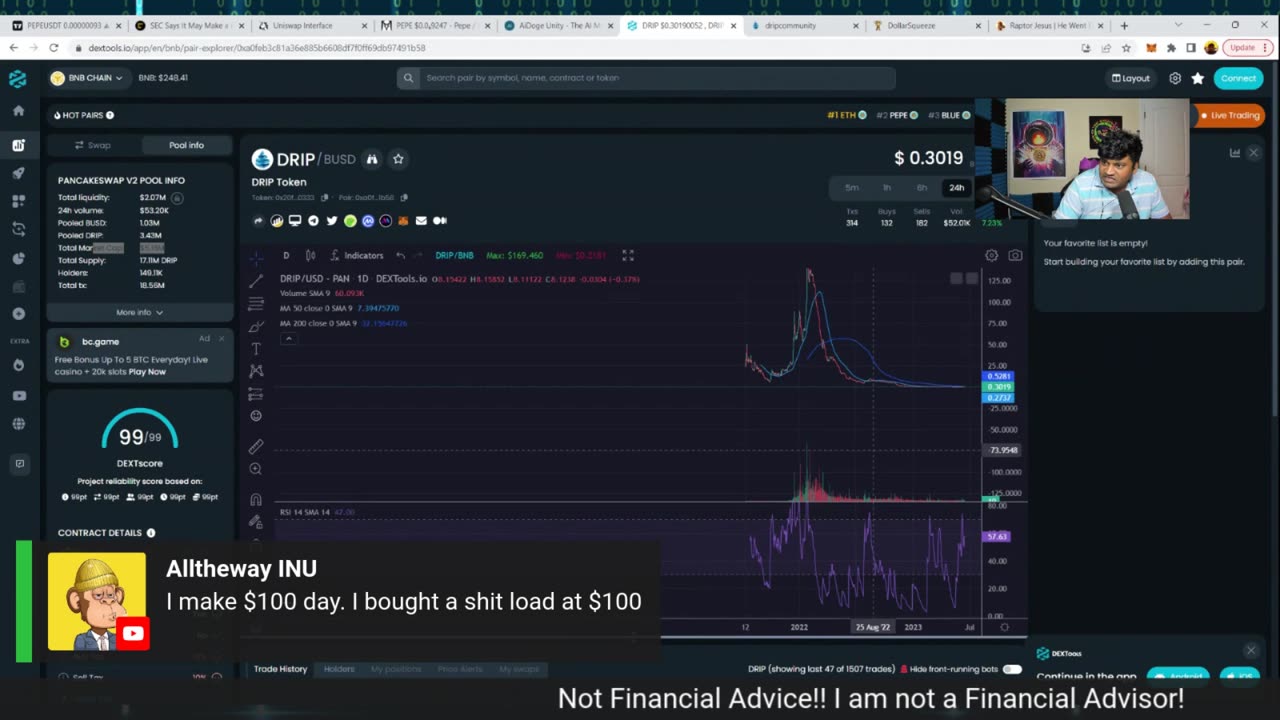Image resolution: width=1280 pixels, height=720 pixels.
Task: Click the binoculars icon next to DRIP/BUSD
Action: 372,159
